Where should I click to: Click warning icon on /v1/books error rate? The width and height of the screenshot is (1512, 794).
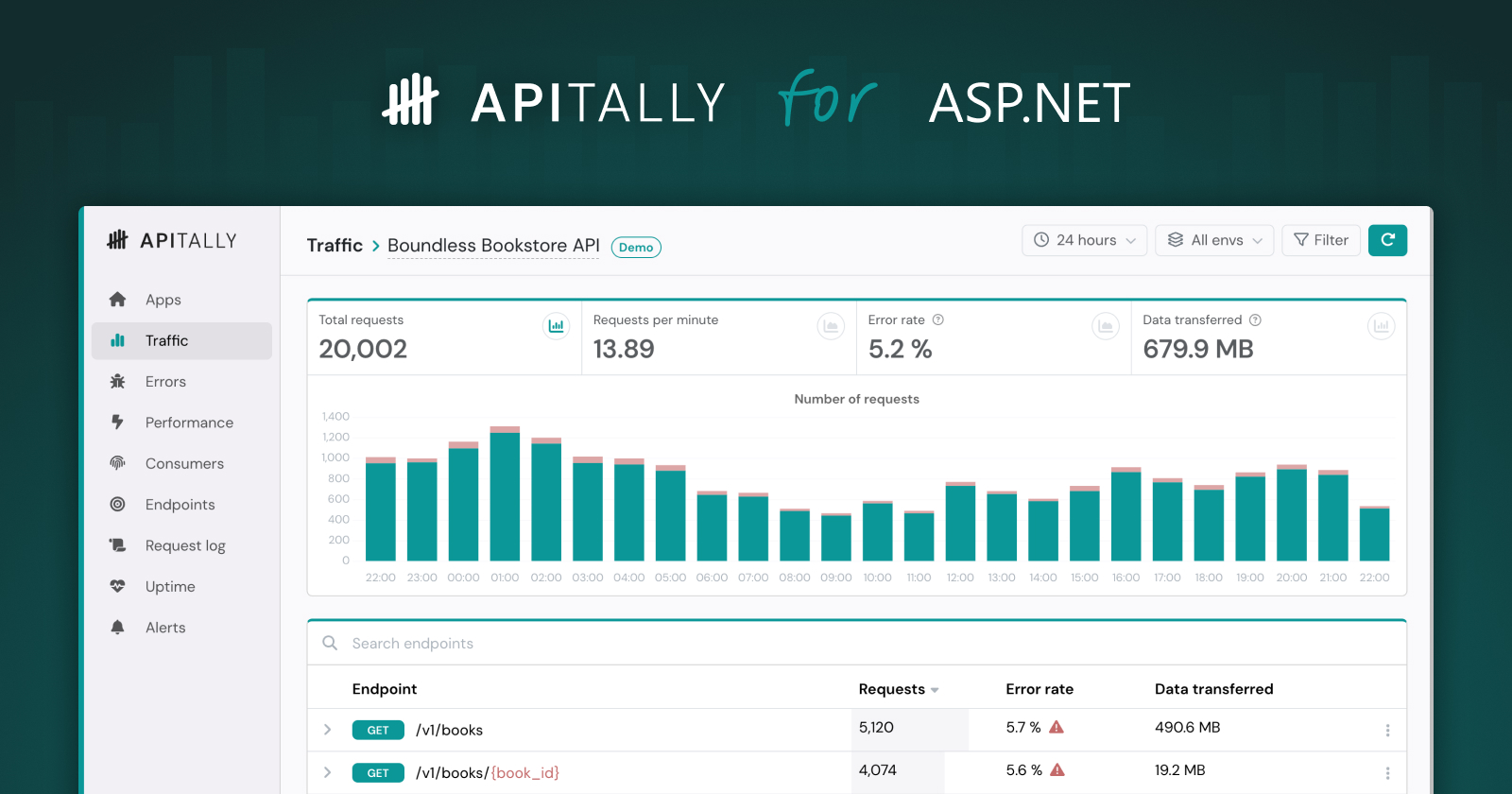click(x=1057, y=727)
